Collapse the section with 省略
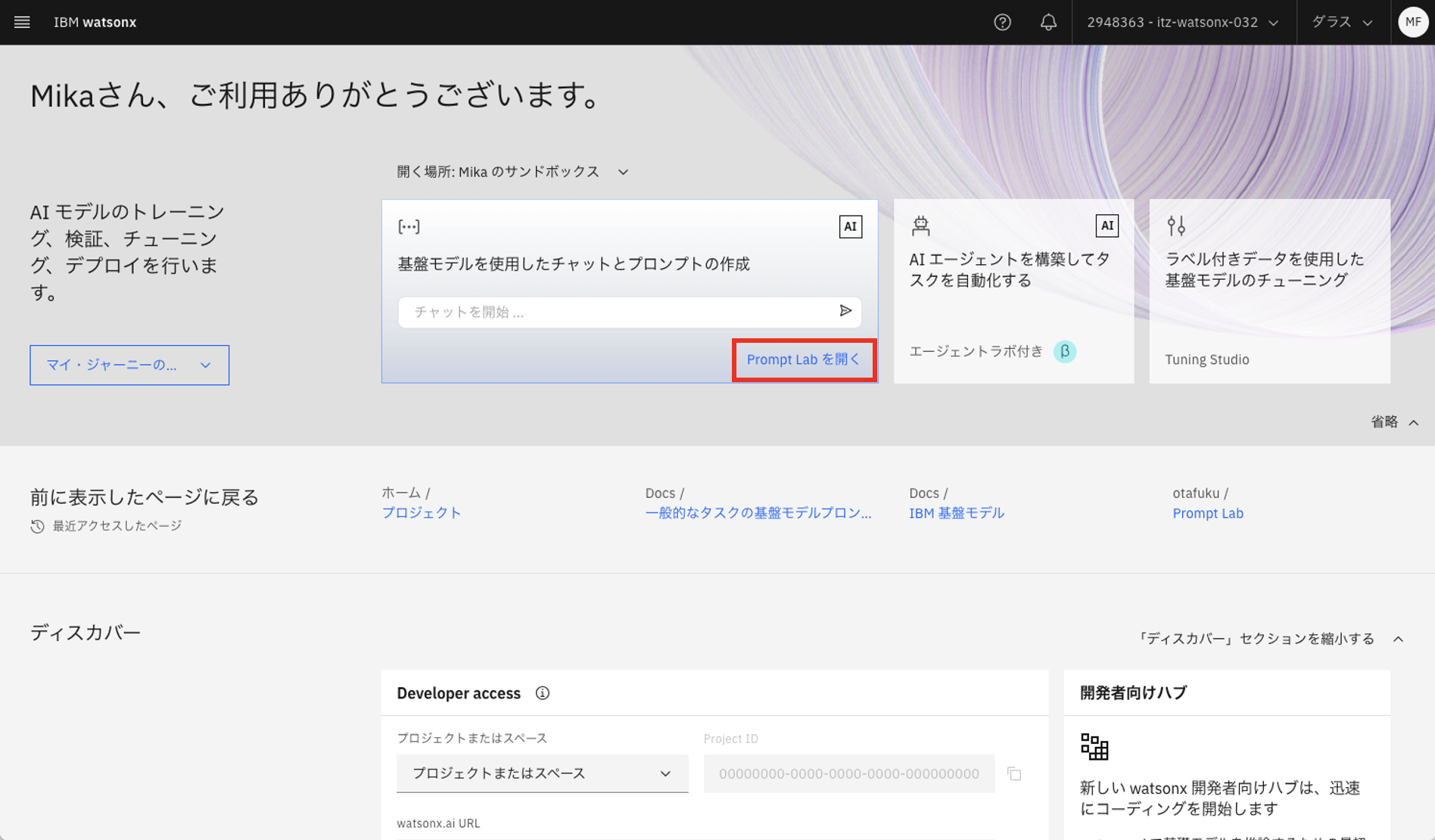This screenshot has height=840, width=1435. click(1394, 422)
